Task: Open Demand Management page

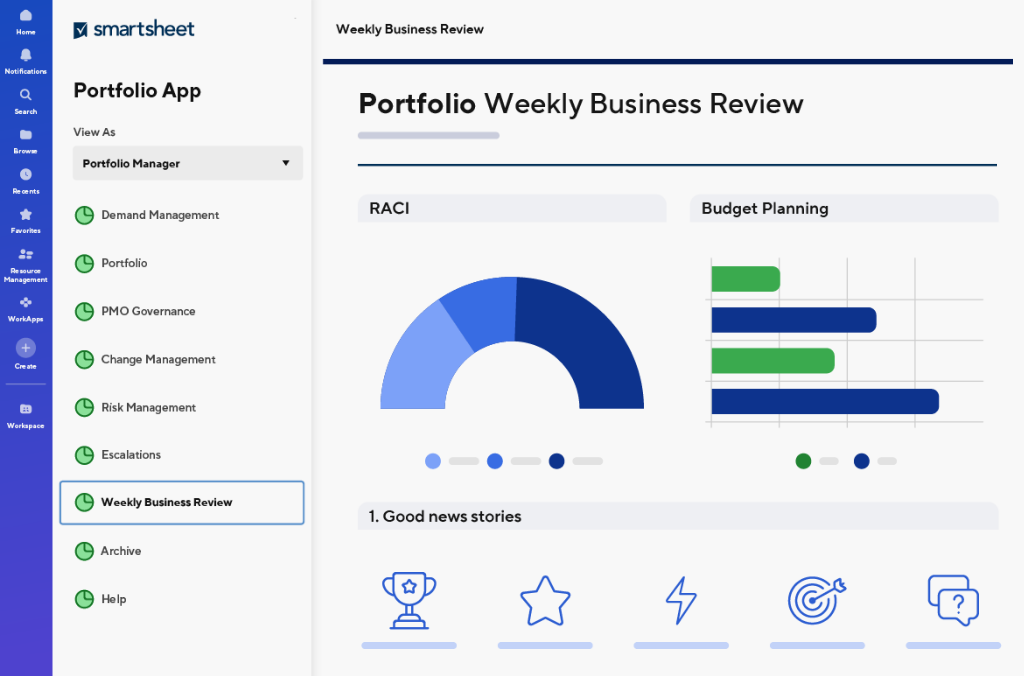Action: coord(160,215)
